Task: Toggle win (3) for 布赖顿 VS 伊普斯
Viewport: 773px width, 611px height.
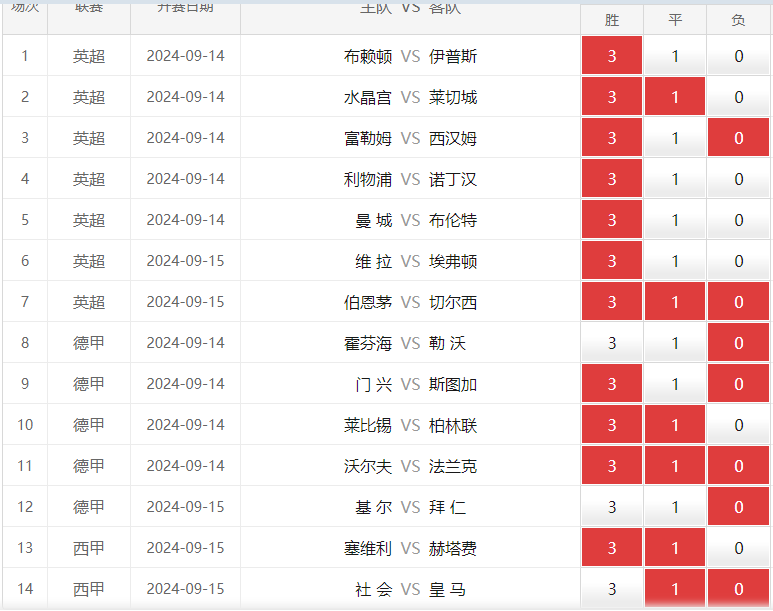Action: [612, 55]
